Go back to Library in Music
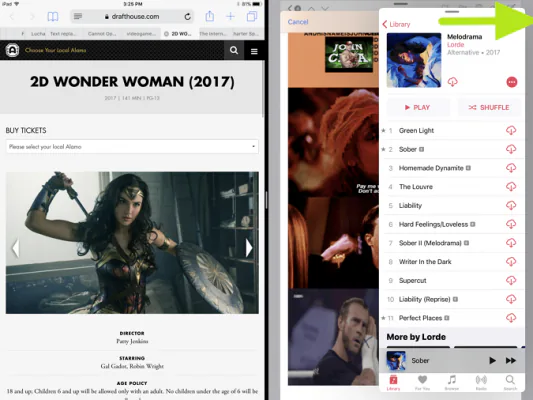Screen dimensions: 533x400 pos(396,24)
